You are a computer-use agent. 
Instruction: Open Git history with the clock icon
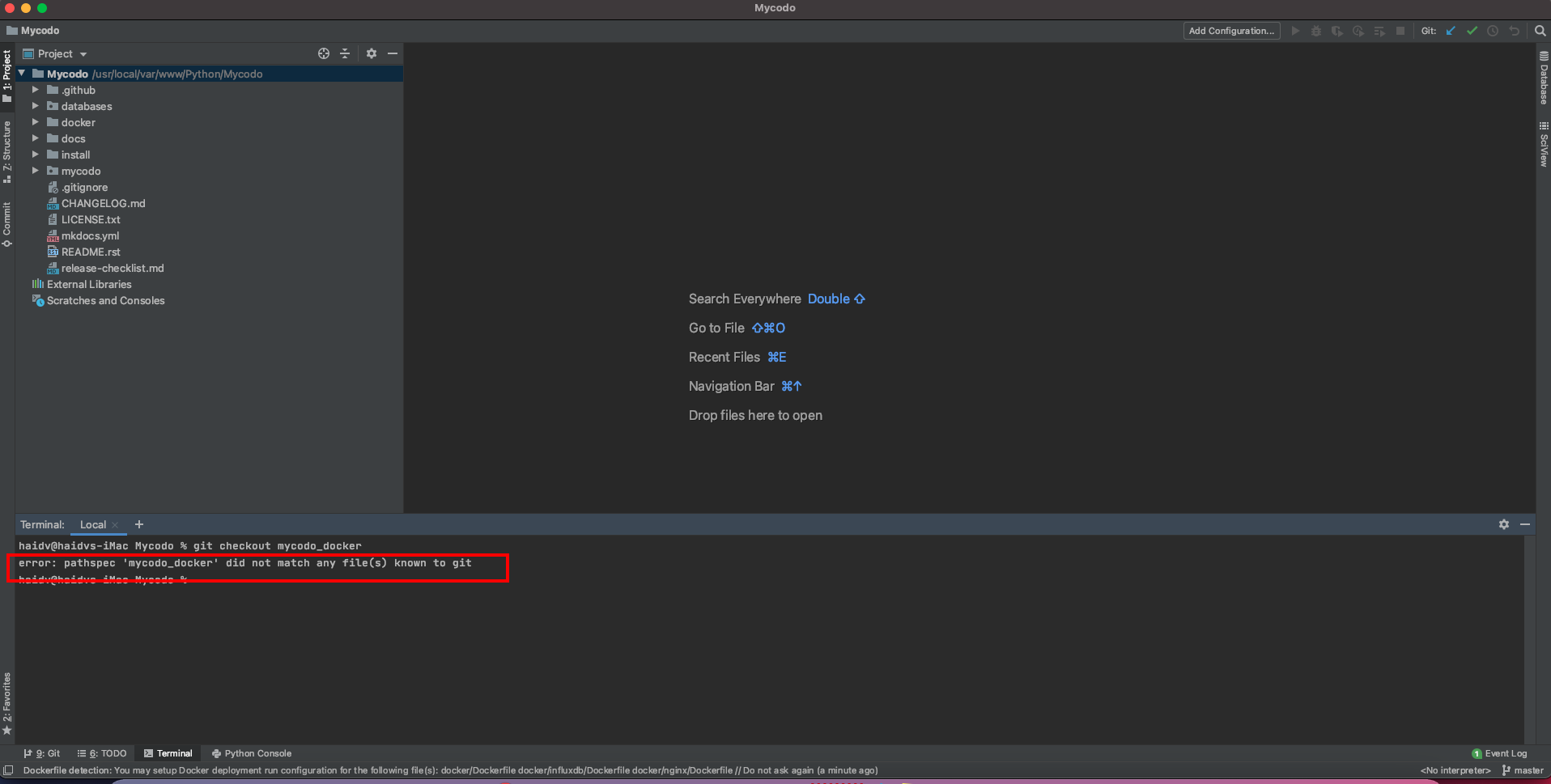1493,30
